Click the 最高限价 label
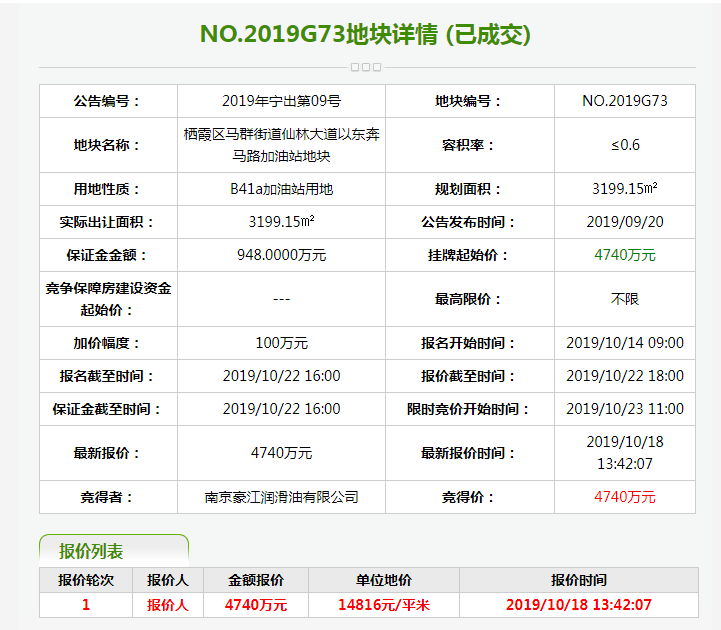 [x=469, y=299]
